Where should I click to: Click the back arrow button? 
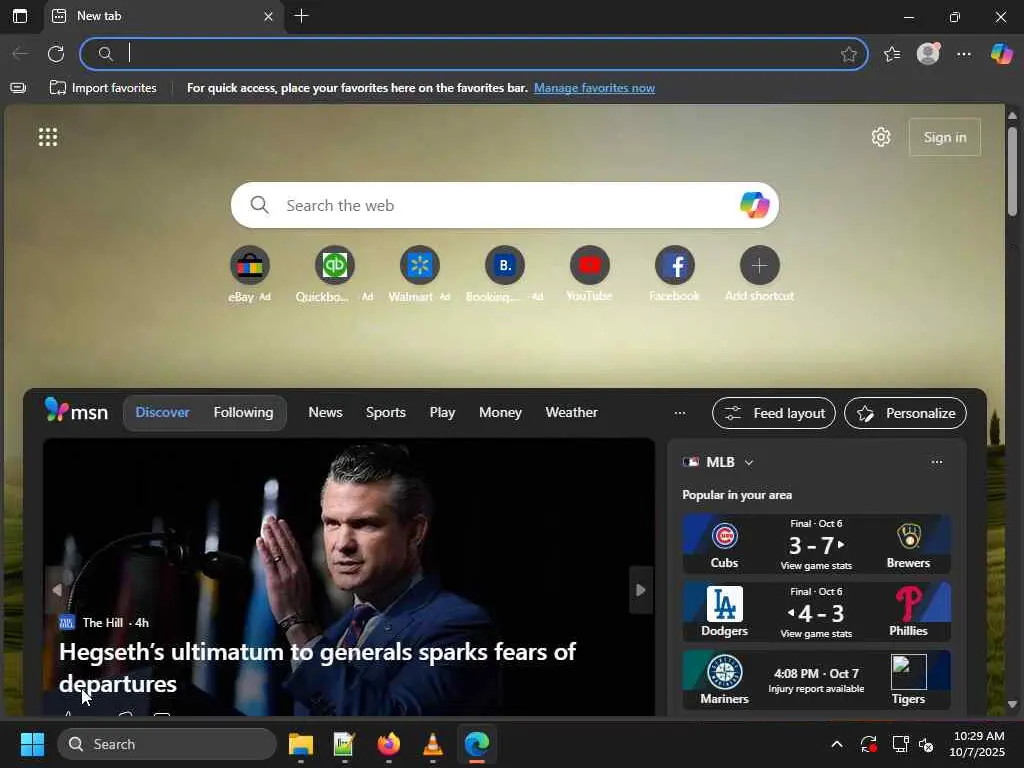coord(20,54)
